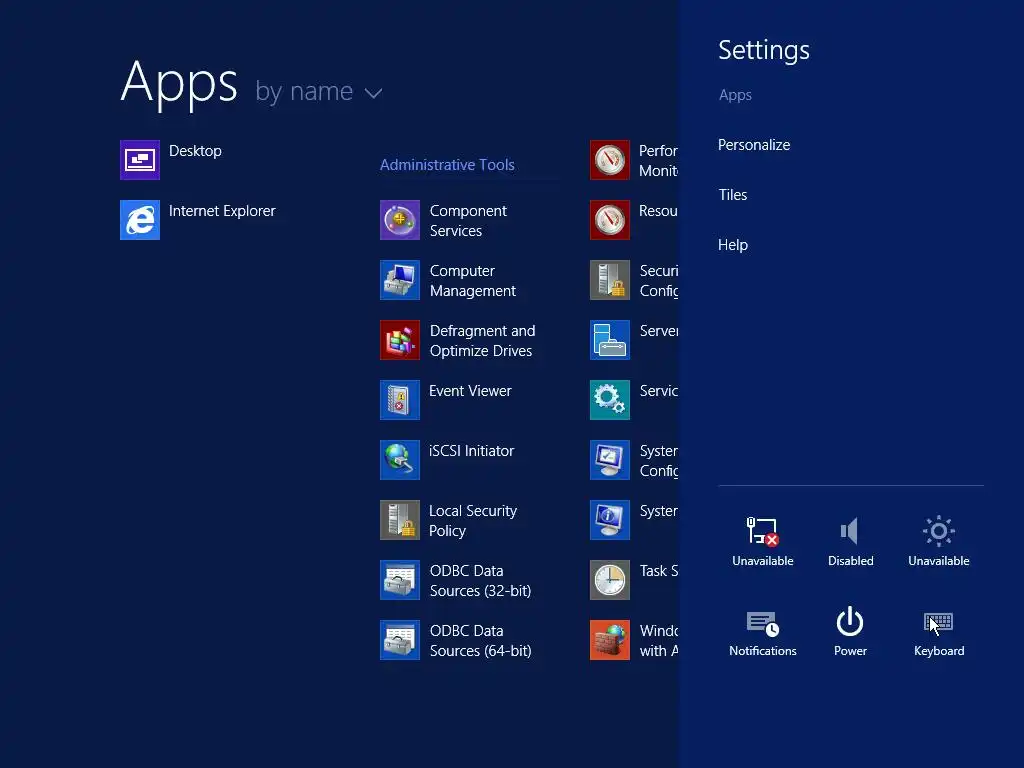Image resolution: width=1024 pixels, height=768 pixels.
Task: Open Performance Monitor icon
Action: (610, 160)
